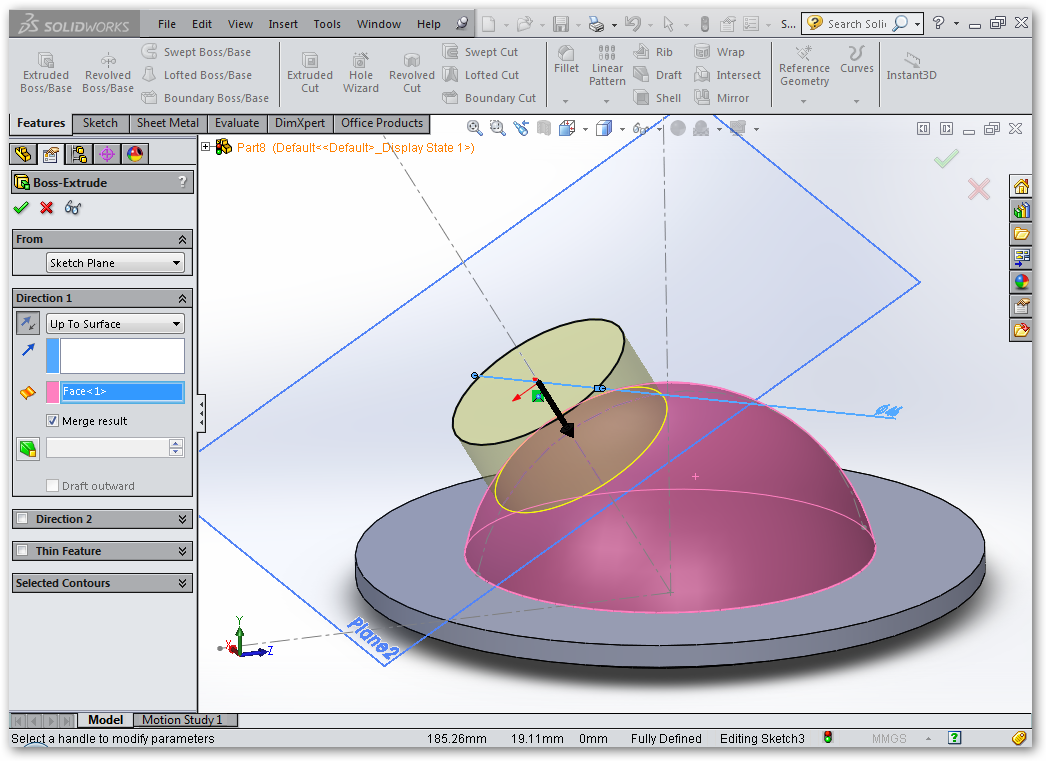Cancel the Boss-Extrude with the red X
1046x761 pixels.
(44, 207)
